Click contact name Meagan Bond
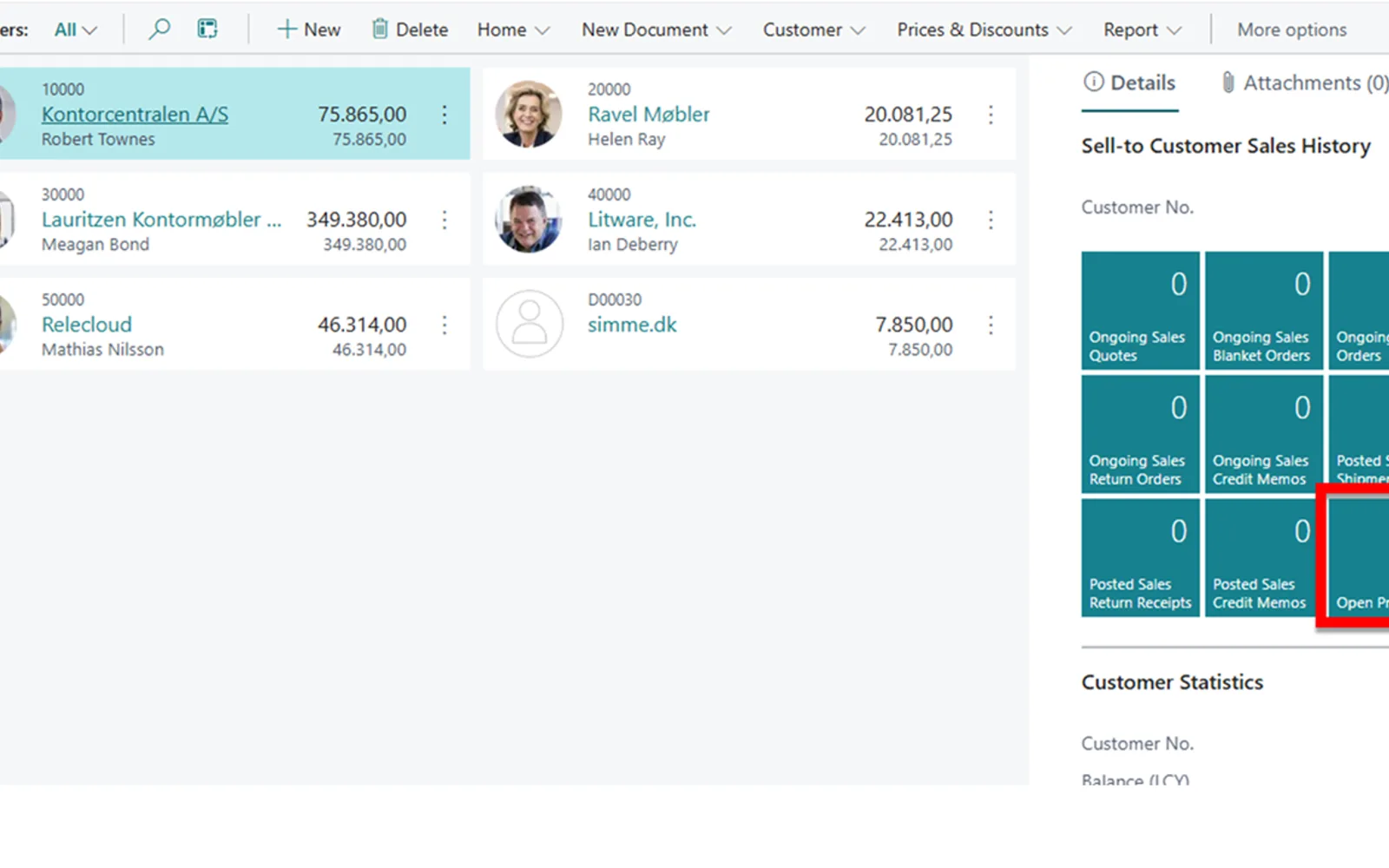Image resolution: width=1389 pixels, height=868 pixels. [x=95, y=245]
